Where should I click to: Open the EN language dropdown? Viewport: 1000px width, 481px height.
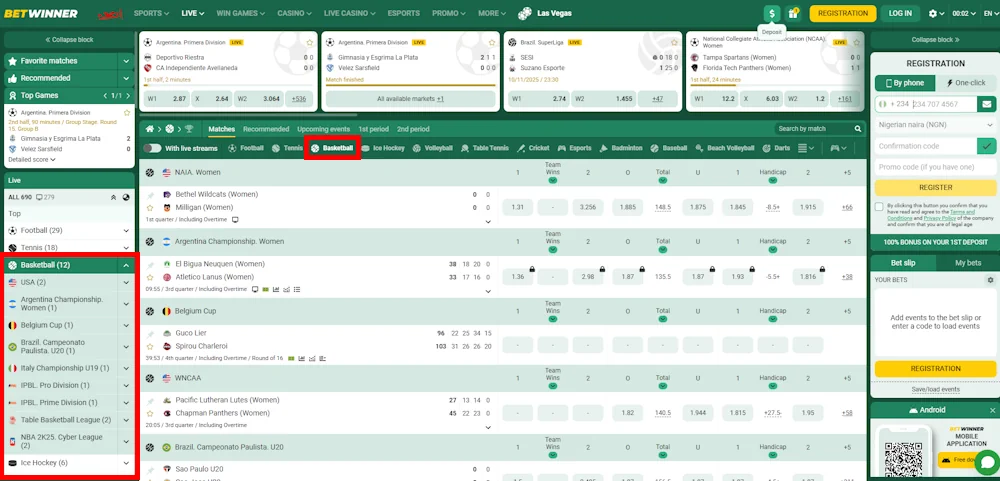(x=990, y=13)
